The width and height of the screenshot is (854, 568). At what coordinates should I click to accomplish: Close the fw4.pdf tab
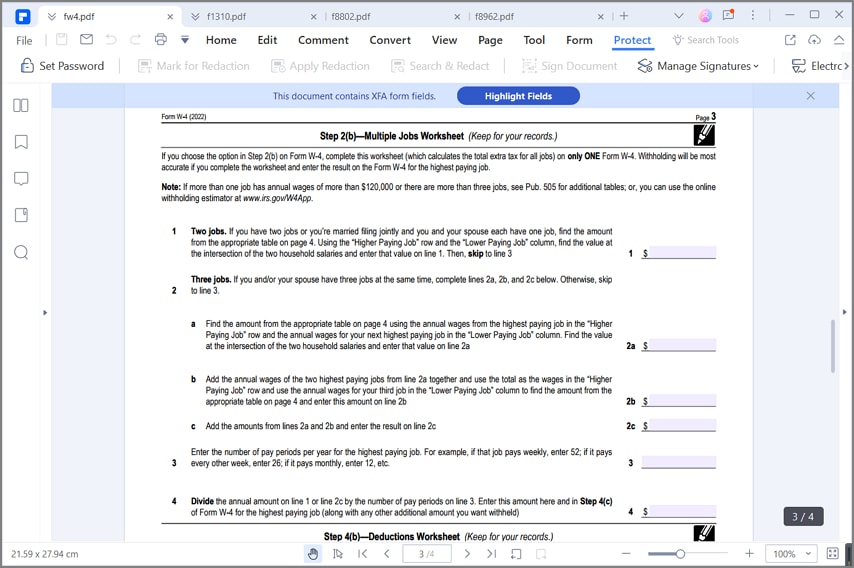(170, 17)
